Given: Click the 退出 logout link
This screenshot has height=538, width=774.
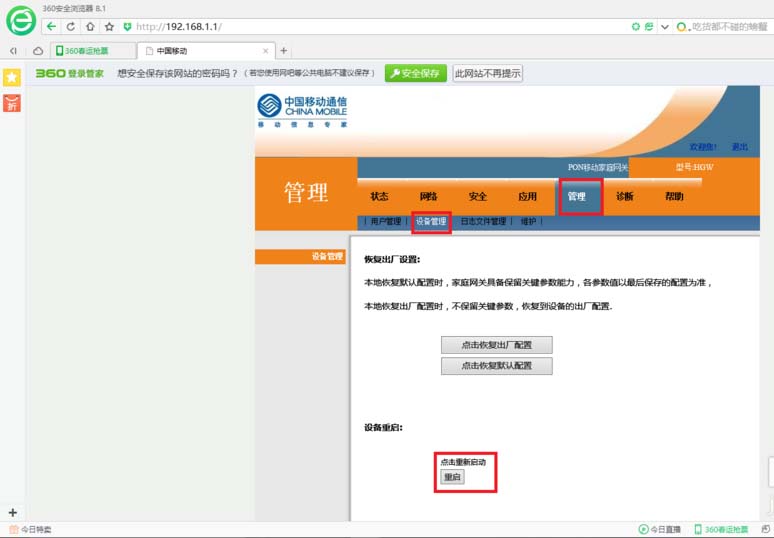Looking at the screenshot, I should 739,147.
